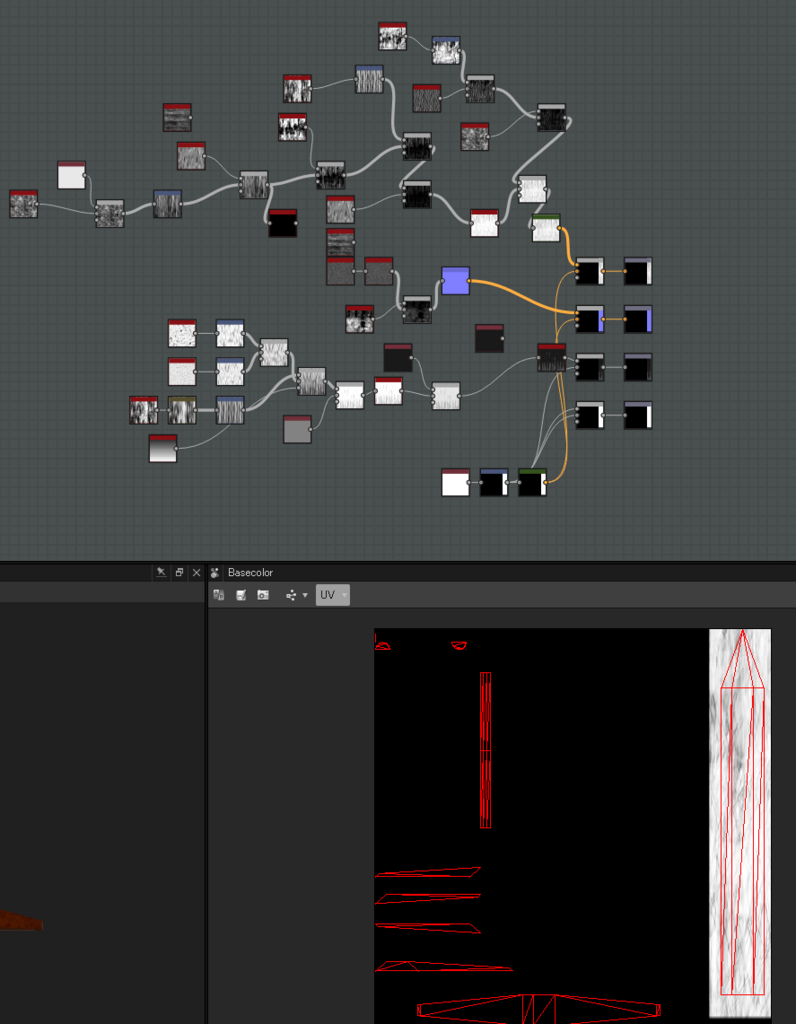796x1024 pixels.
Task: Select blend node receiving the violet normal wire
Action: pyautogui.click(x=590, y=319)
